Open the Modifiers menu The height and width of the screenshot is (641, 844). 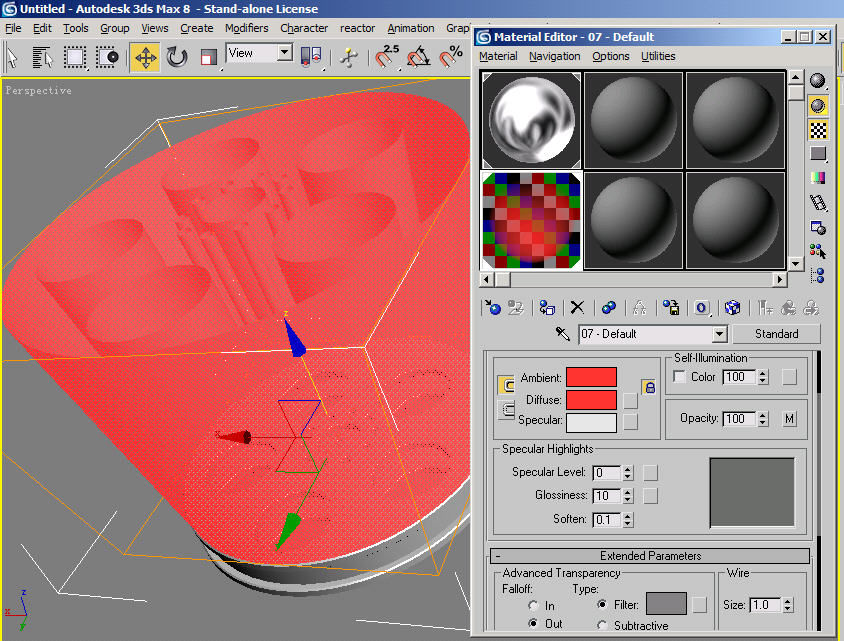coord(246,28)
